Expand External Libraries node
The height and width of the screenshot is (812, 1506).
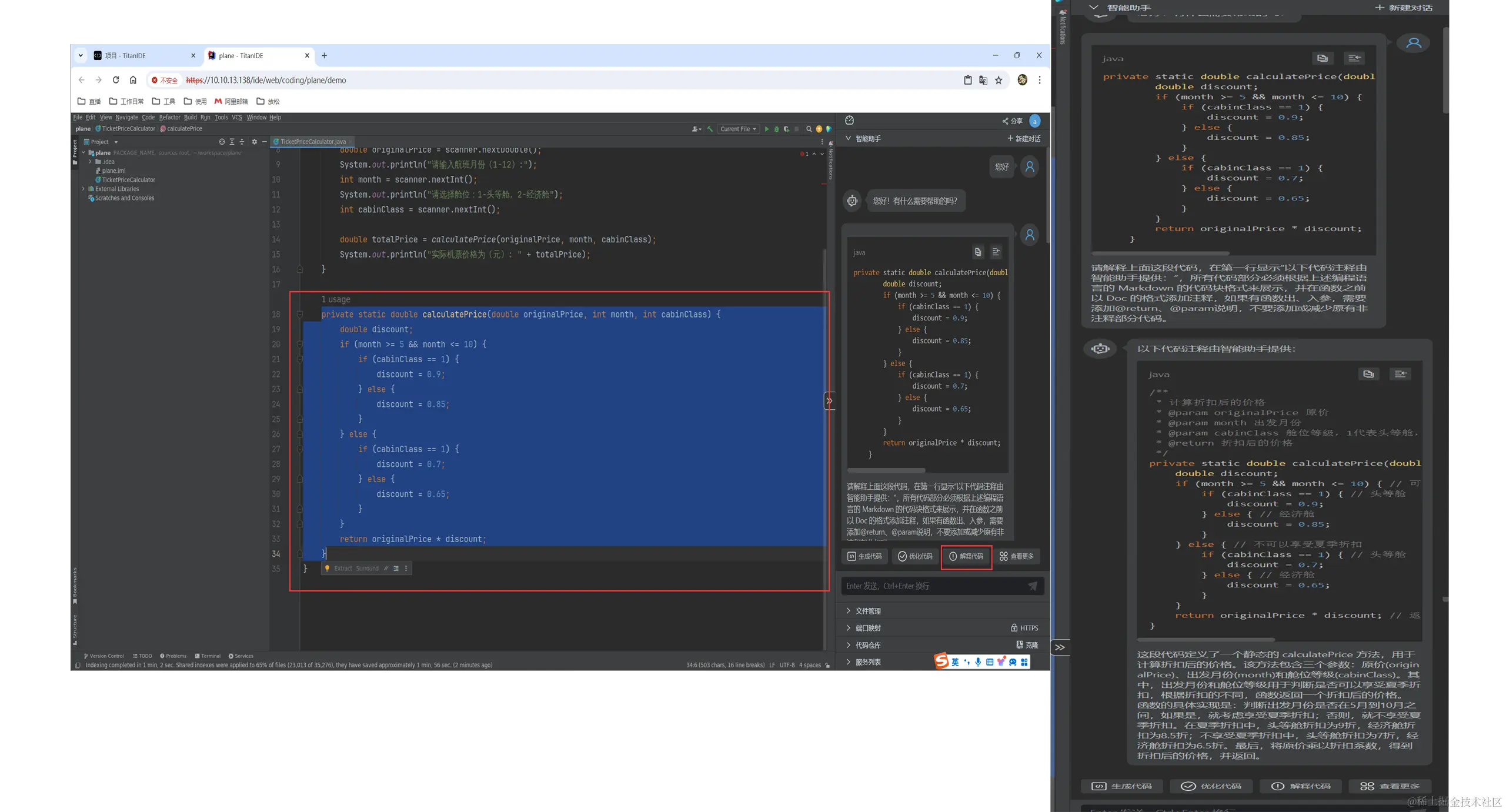(x=84, y=189)
